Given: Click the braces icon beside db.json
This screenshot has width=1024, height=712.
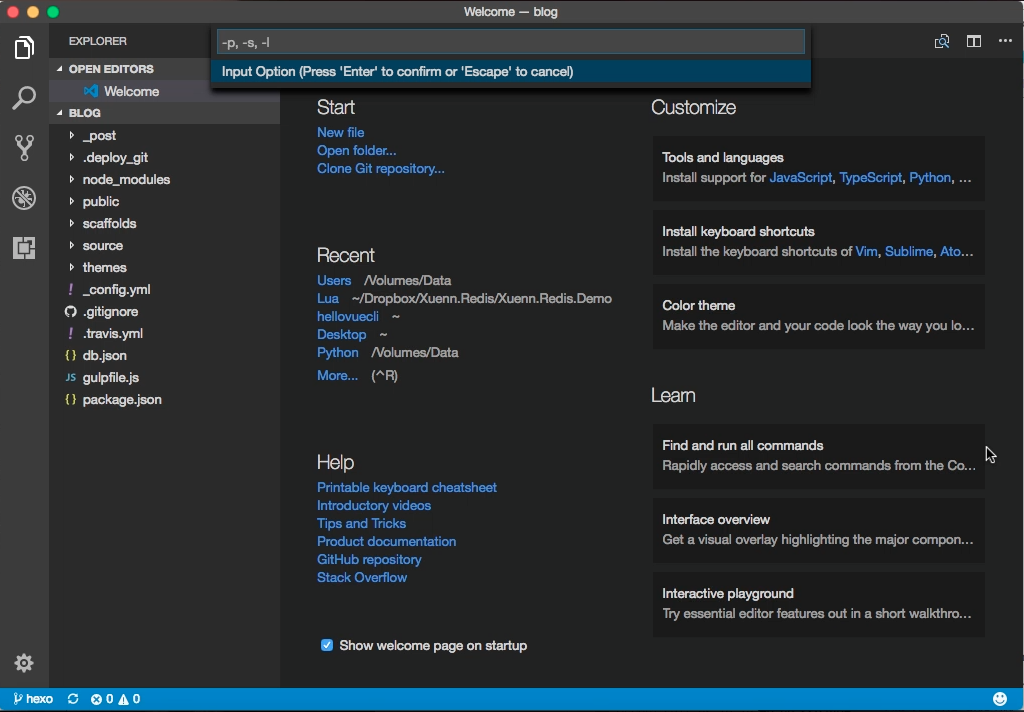Looking at the screenshot, I should (71, 355).
